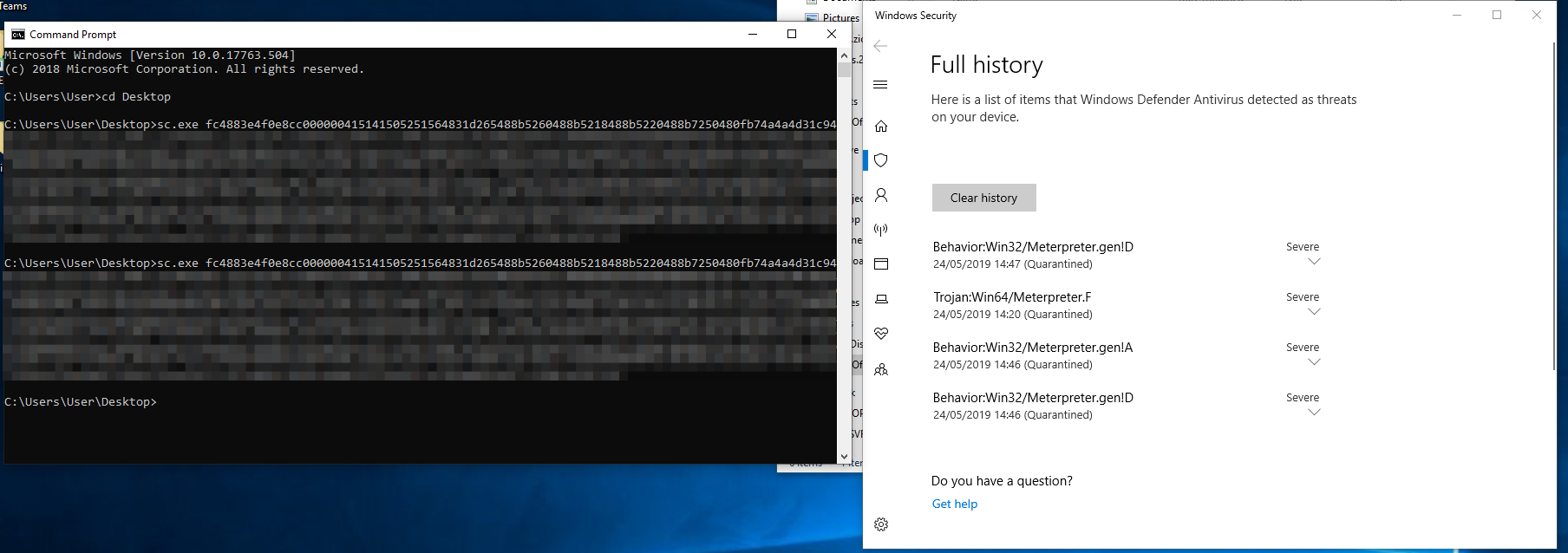Expand the Behavior:Win32/Meterpreter.gen!A entry chevron
The height and width of the screenshot is (553, 1568).
1314,362
